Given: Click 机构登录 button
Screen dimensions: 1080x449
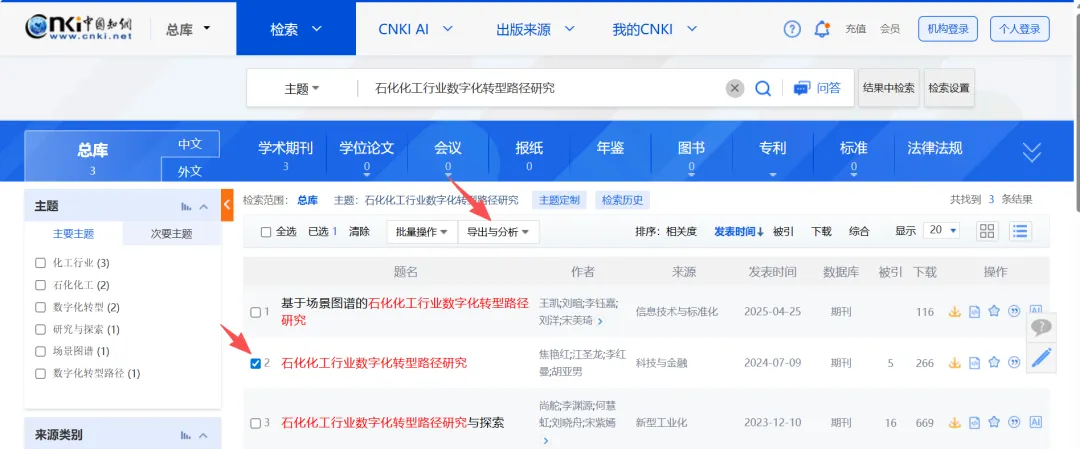Looking at the screenshot, I should [948, 29].
